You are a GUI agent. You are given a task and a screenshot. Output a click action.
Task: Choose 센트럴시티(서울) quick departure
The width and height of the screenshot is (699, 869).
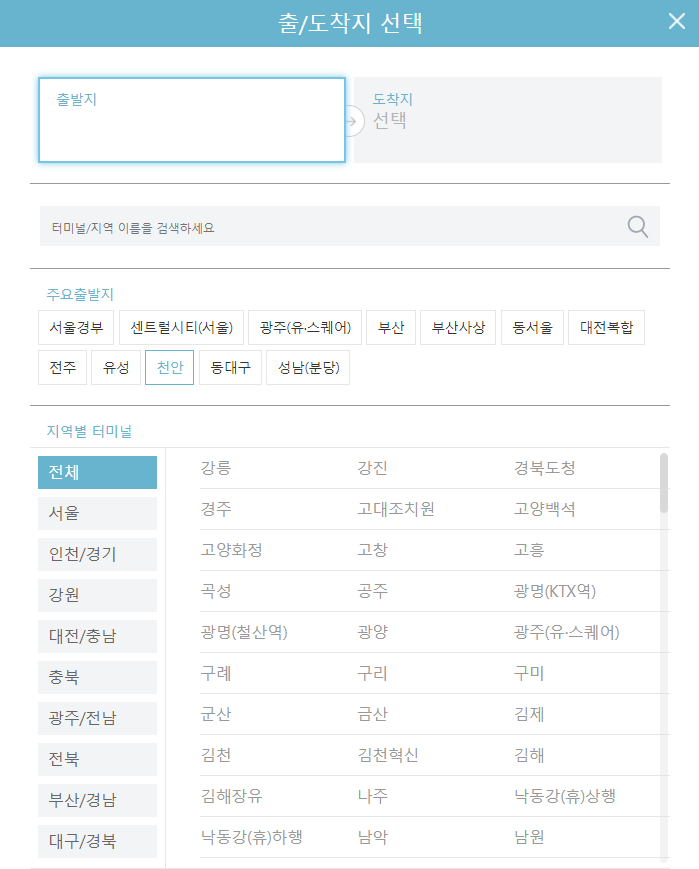click(181, 328)
